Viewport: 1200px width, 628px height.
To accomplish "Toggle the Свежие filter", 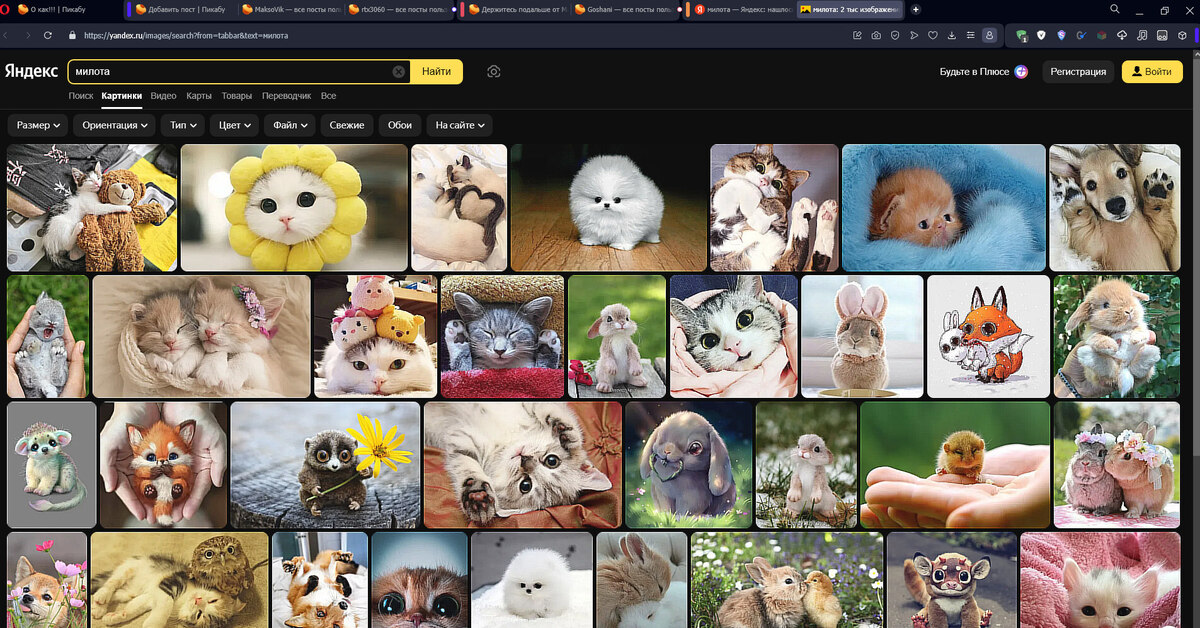I will pyautogui.click(x=347, y=125).
